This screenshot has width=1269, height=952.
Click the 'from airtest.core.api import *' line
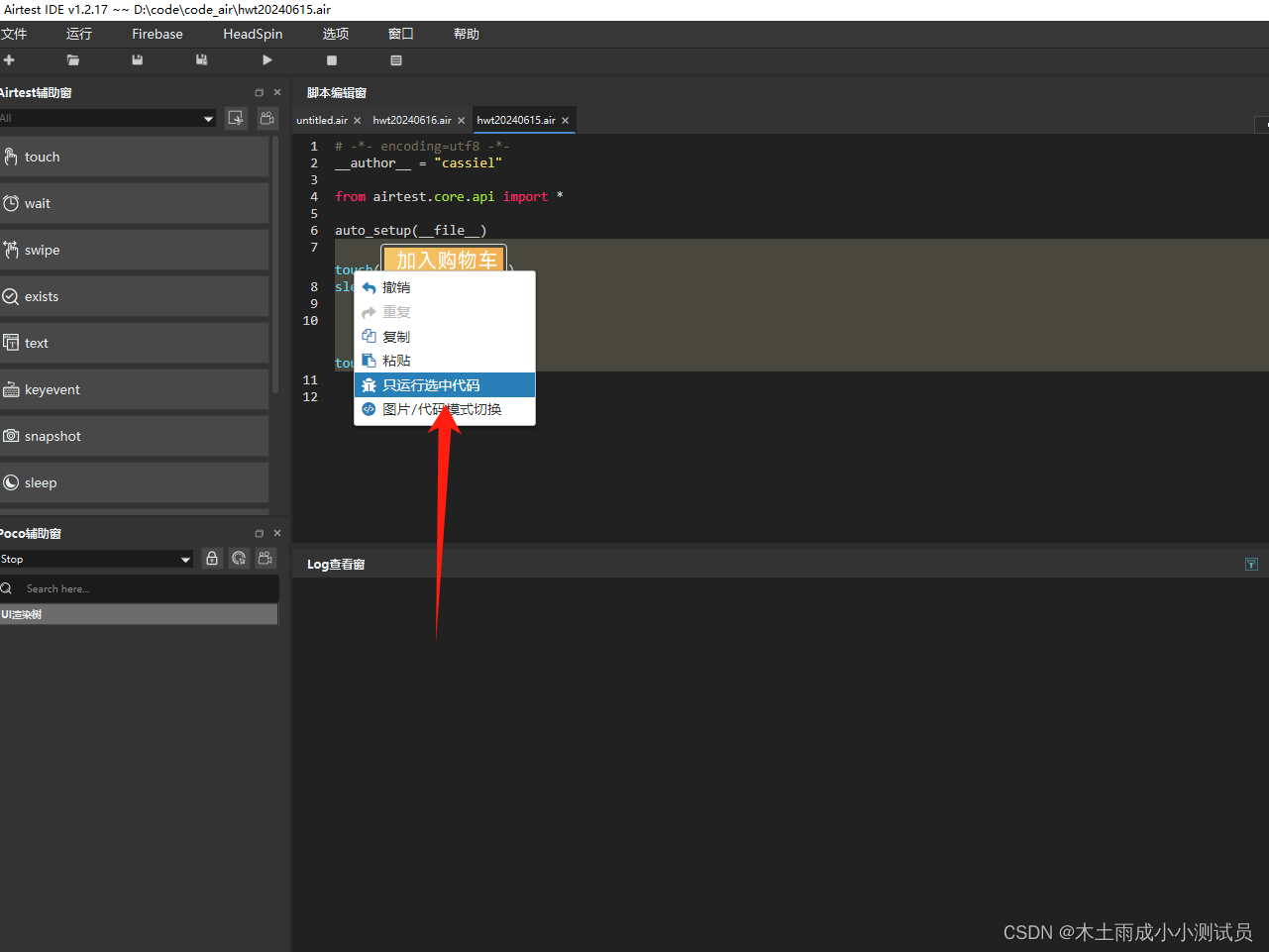point(449,196)
